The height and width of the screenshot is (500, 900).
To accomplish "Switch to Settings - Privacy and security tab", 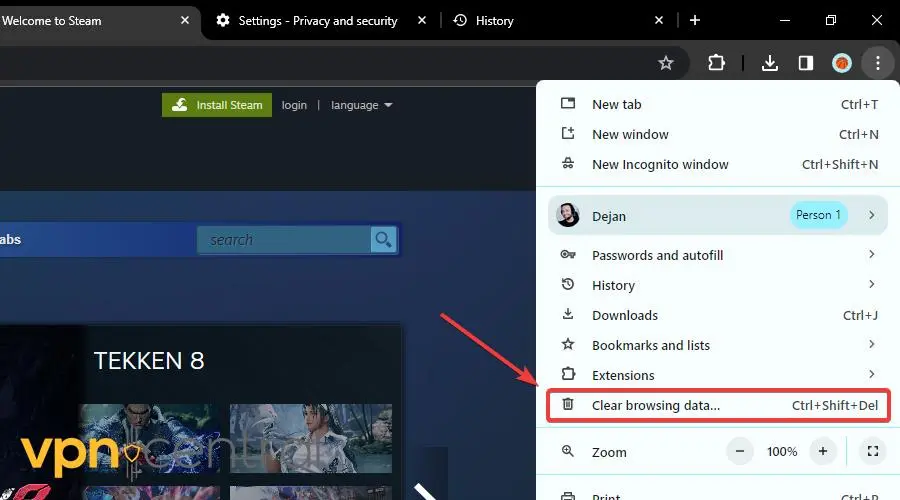I will [317, 21].
